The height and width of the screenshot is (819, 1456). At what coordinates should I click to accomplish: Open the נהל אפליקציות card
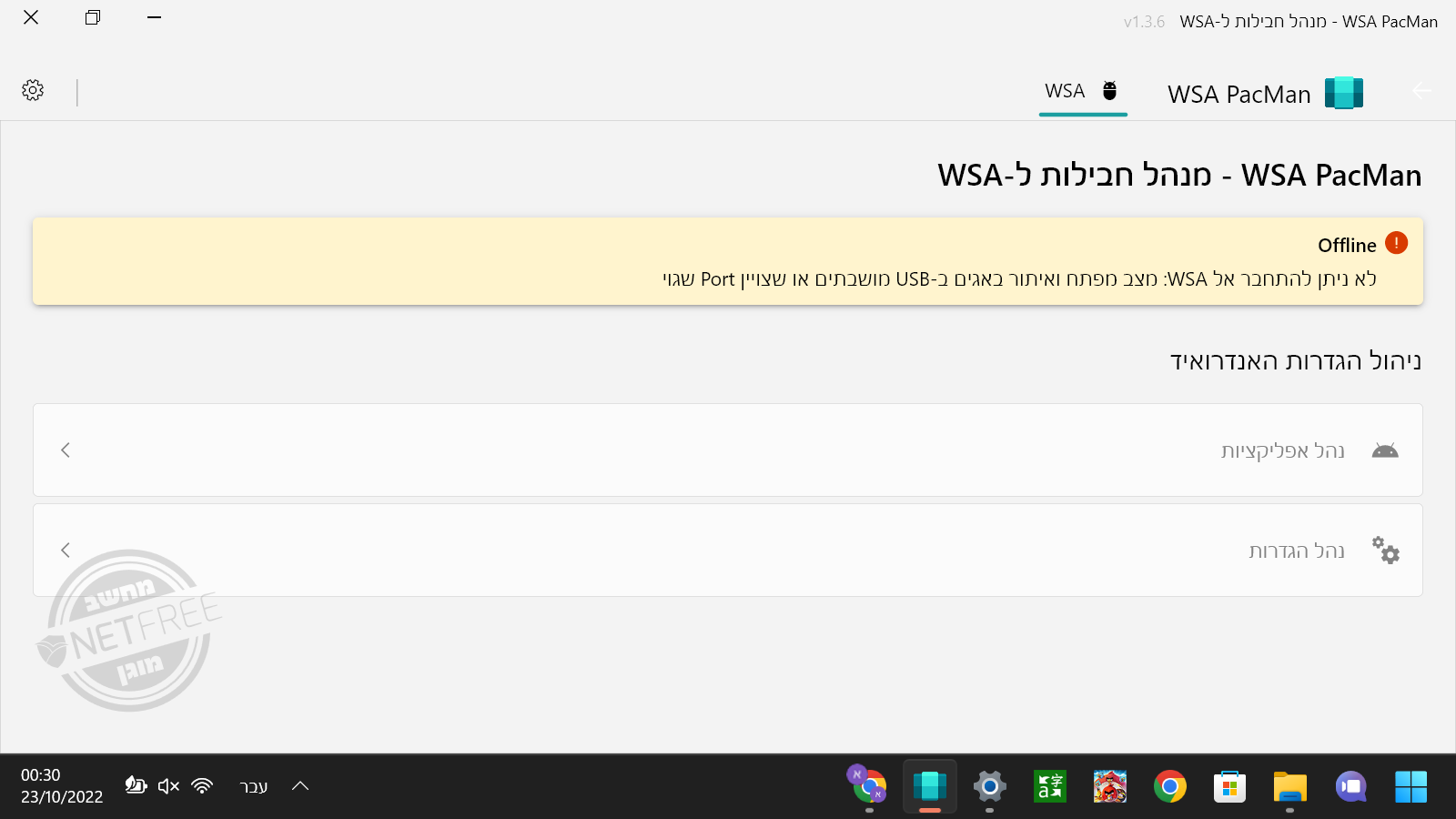pos(728,450)
